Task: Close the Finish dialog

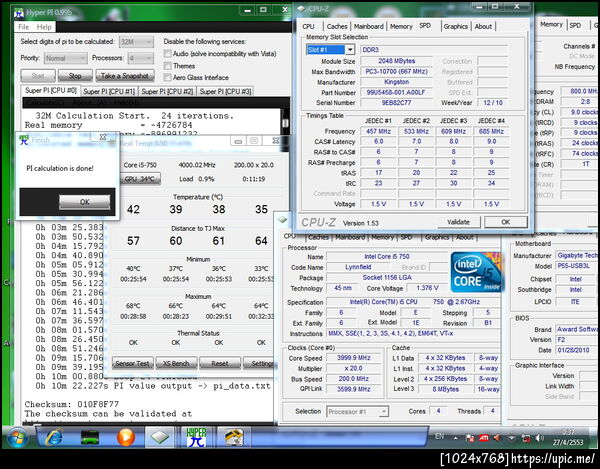Action: [103, 137]
